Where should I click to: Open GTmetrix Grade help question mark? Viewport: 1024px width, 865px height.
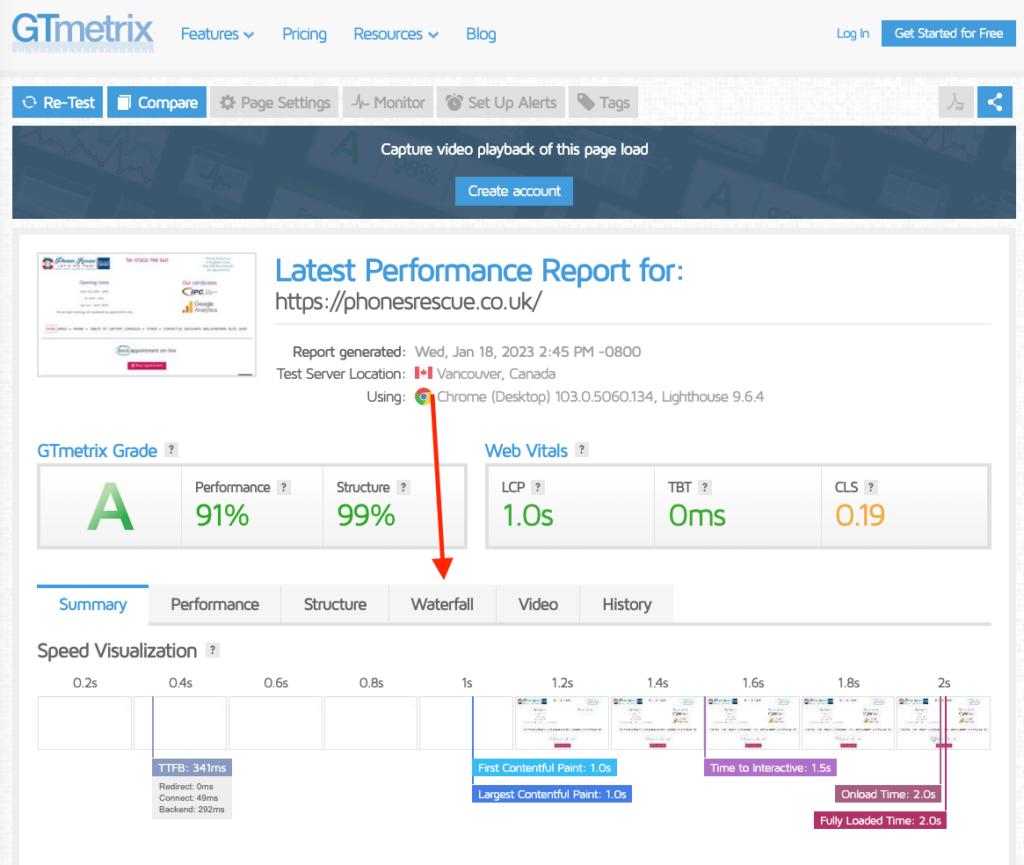[x=171, y=450]
